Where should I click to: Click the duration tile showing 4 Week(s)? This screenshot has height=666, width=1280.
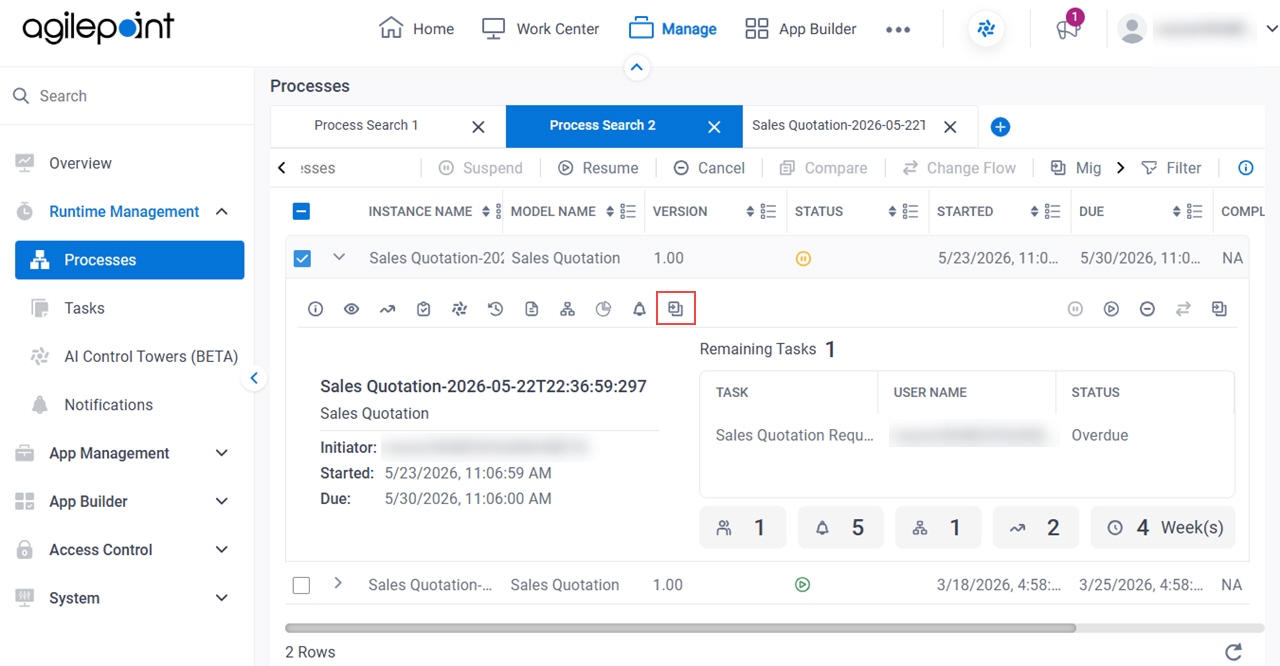pyautogui.click(x=1163, y=527)
